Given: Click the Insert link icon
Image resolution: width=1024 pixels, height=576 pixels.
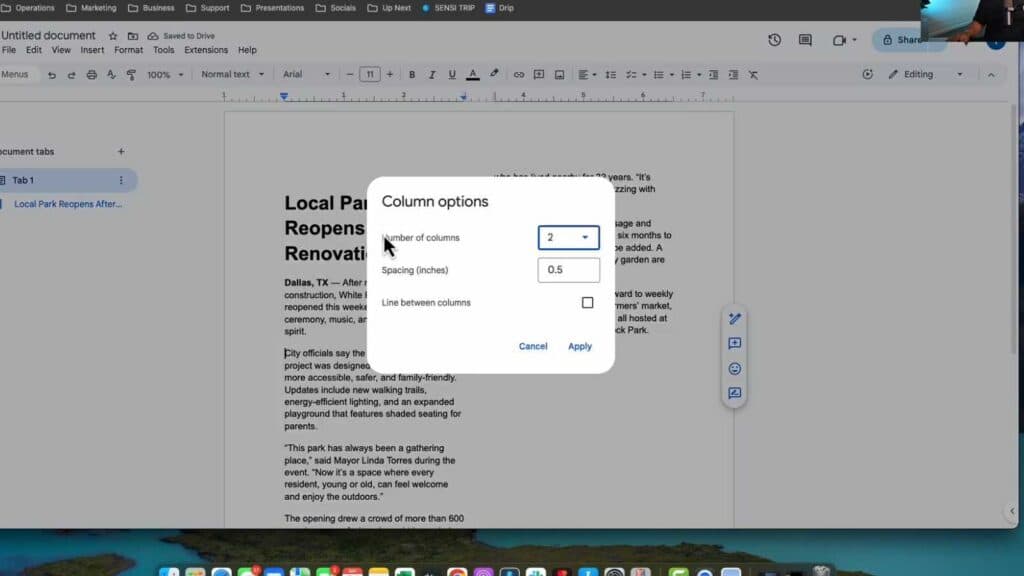Looking at the screenshot, I should 519,74.
